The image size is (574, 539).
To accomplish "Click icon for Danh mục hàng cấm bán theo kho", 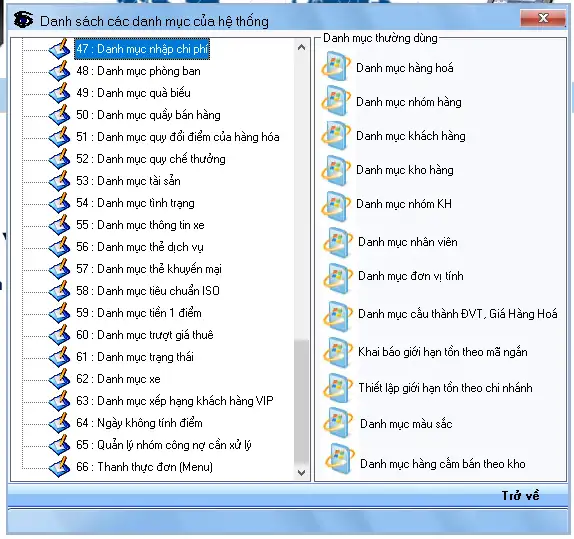I will tap(339, 458).
